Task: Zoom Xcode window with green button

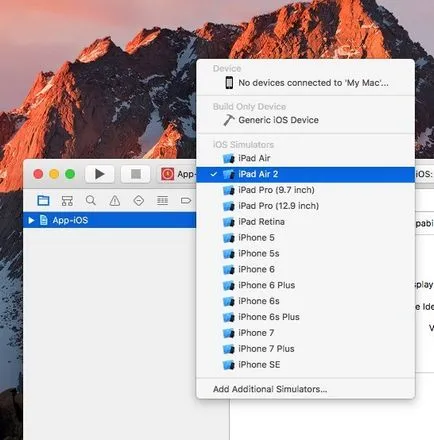Action: pos(70,174)
